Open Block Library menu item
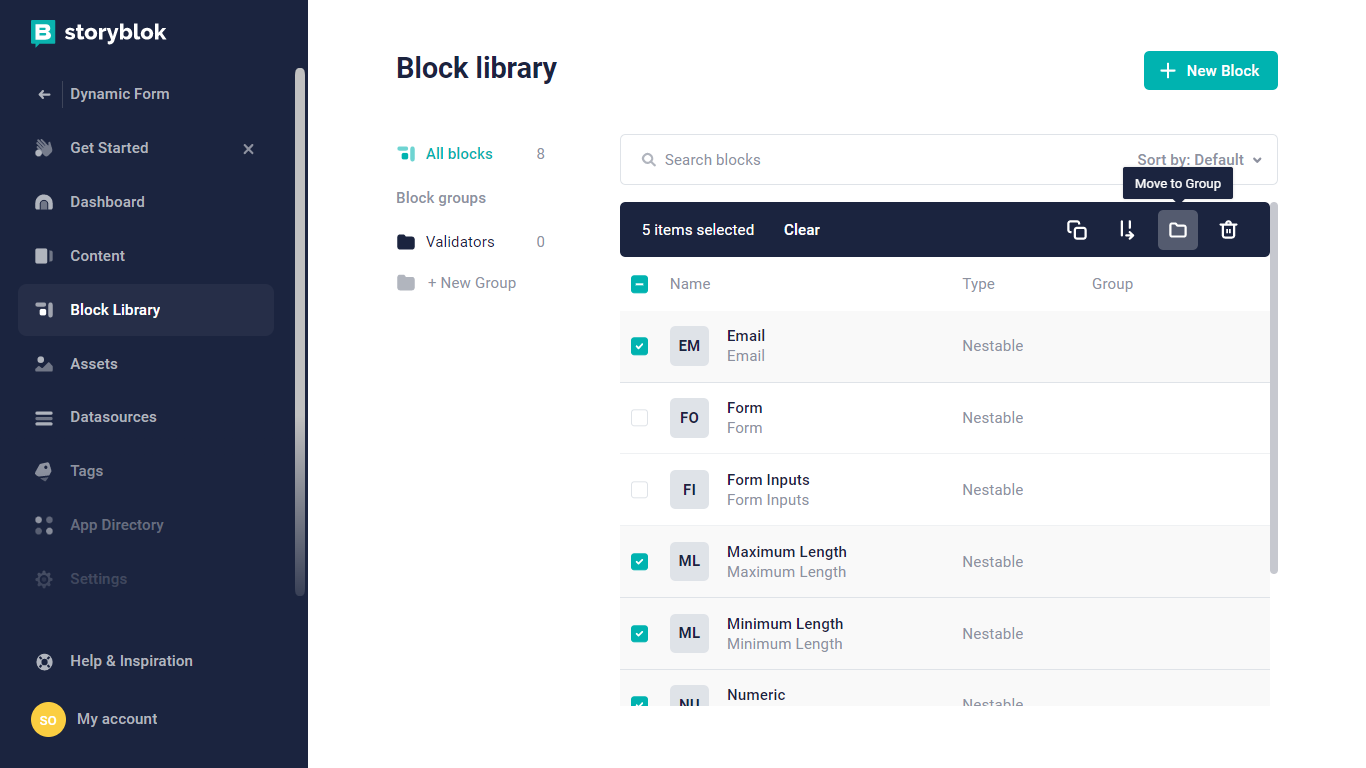Viewport: 1366px width, 768px height. [146, 310]
